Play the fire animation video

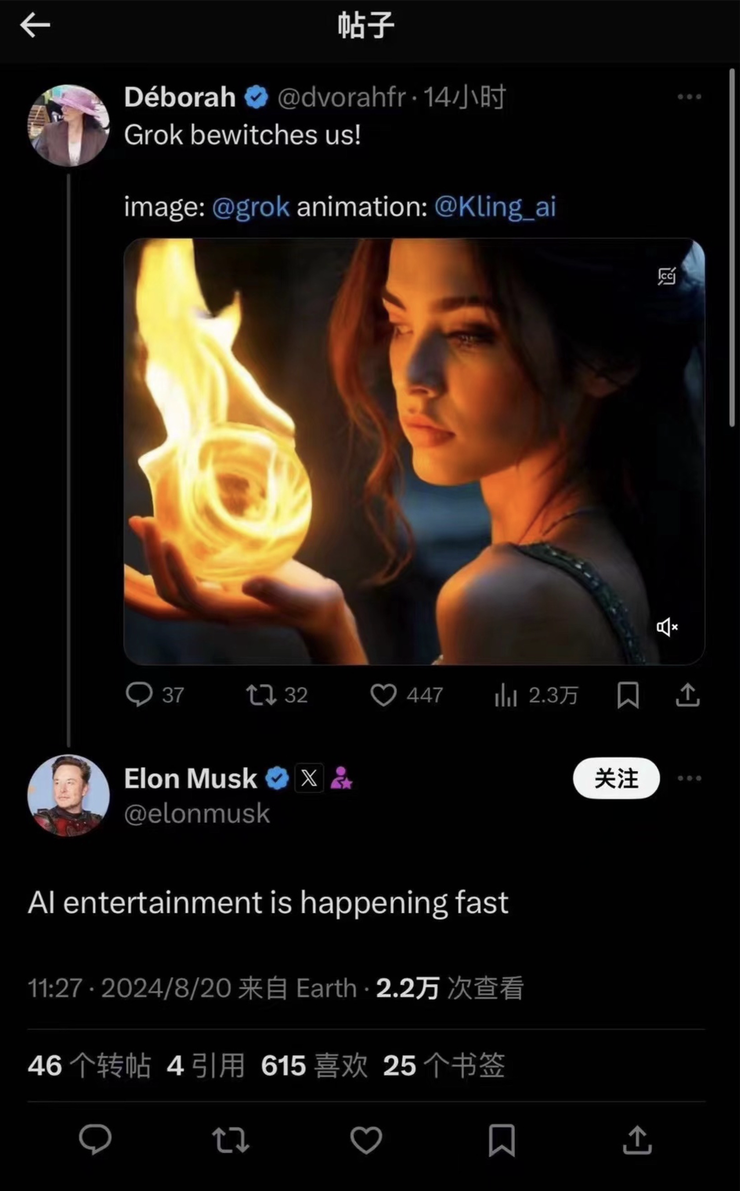(414, 451)
